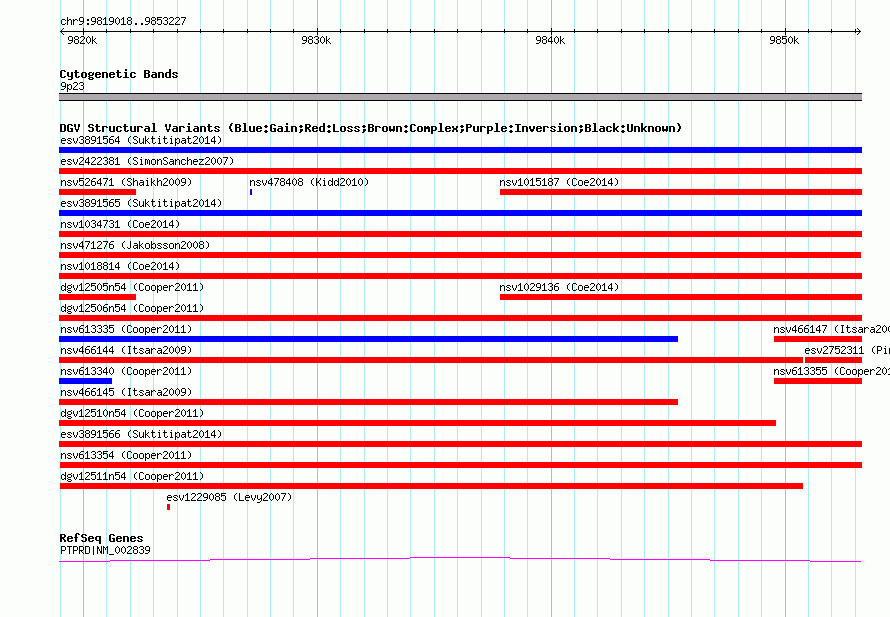
Task: Click the RefSeq Genes track heading
Action: pos(101,538)
